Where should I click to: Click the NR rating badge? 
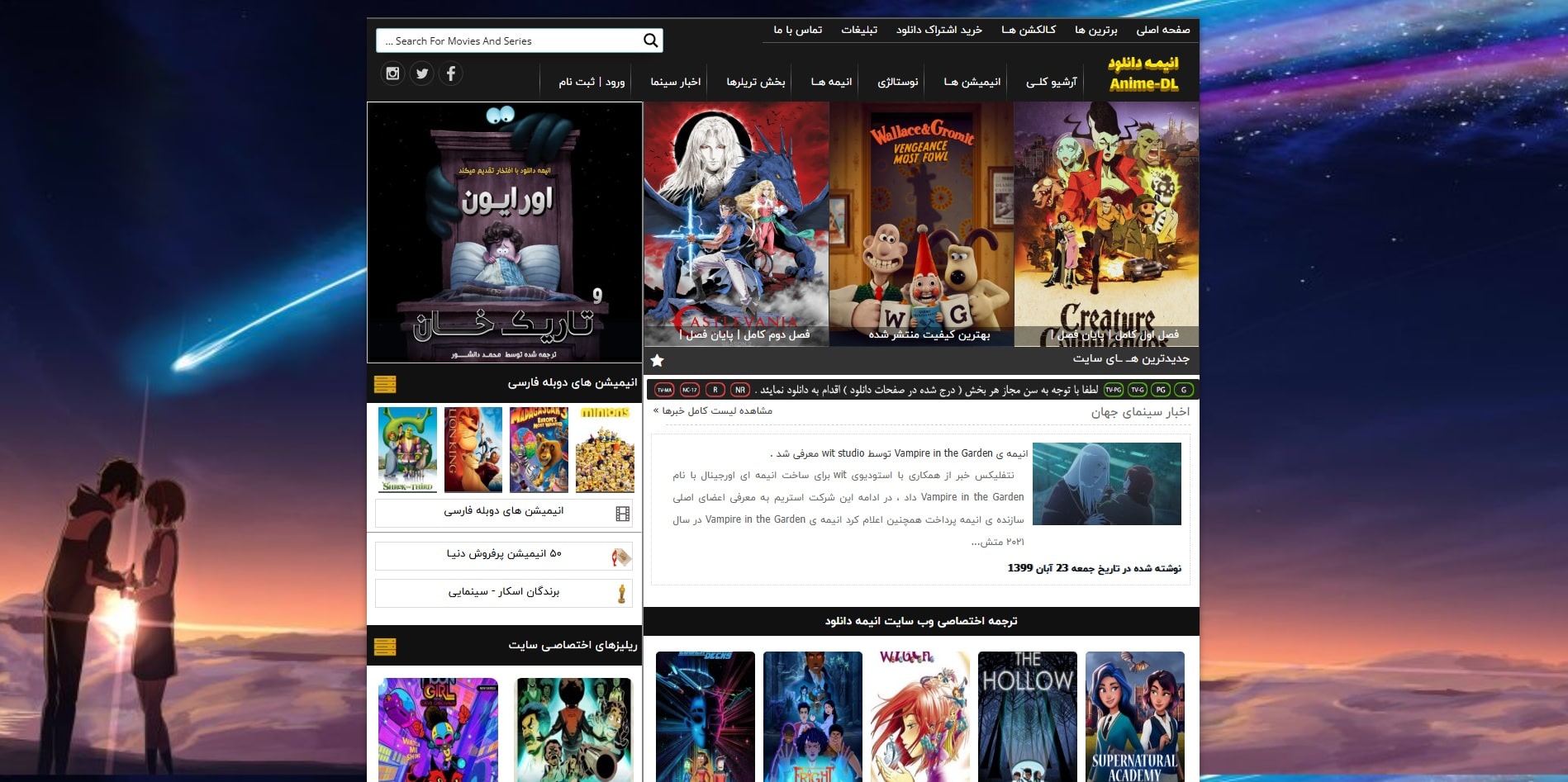(x=740, y=390)
